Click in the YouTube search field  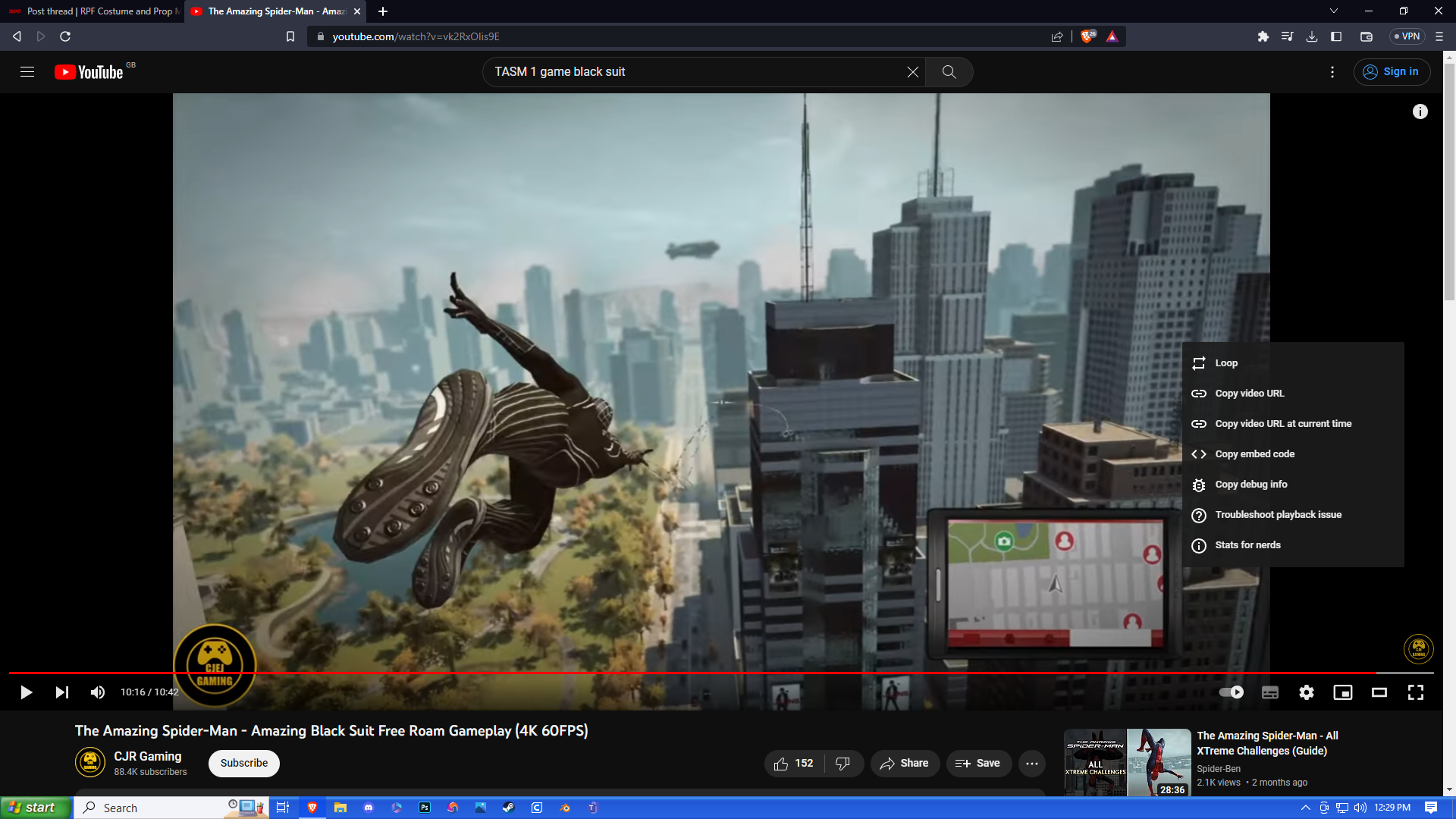pos(694,72)
